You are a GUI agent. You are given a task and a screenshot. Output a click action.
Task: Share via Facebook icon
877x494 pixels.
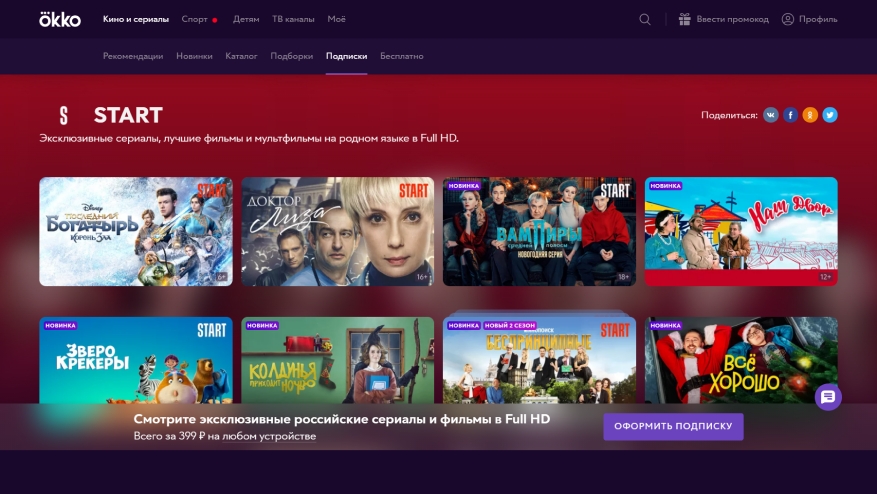(790, 115)
